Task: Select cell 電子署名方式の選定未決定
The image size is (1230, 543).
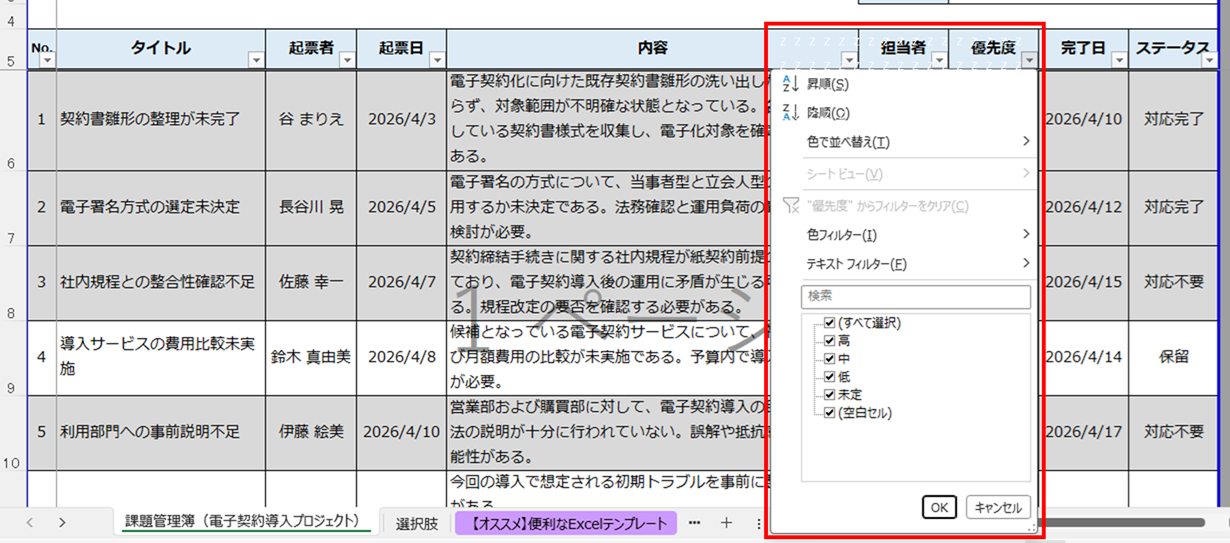Action: (160, 208)
